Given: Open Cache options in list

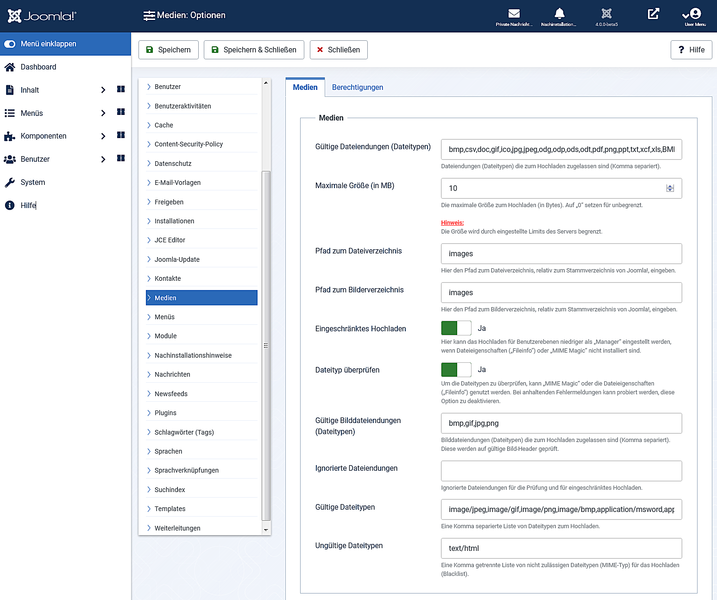Looking at the screenshot, I should [202, 125].
